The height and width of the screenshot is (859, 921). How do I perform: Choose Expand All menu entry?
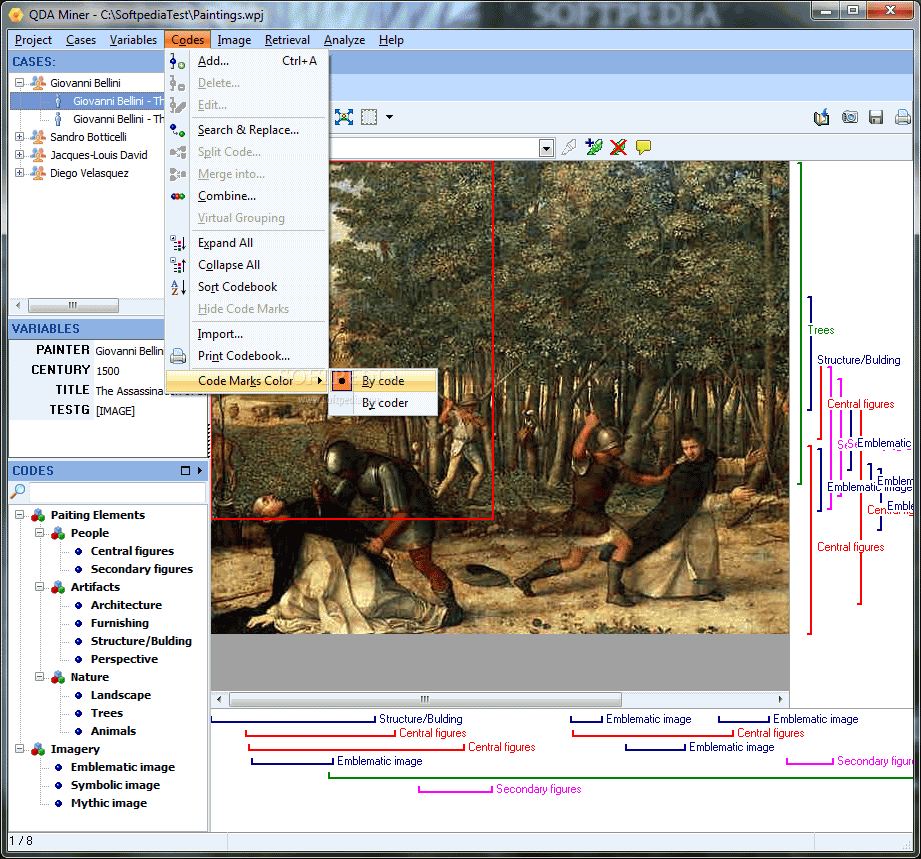click(247, 243)
